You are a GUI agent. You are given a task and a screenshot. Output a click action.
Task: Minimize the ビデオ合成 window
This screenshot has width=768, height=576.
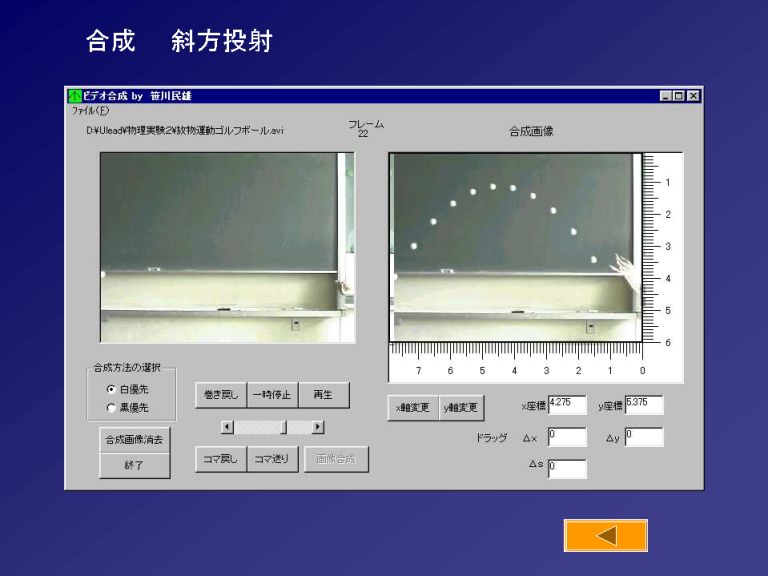666,96
